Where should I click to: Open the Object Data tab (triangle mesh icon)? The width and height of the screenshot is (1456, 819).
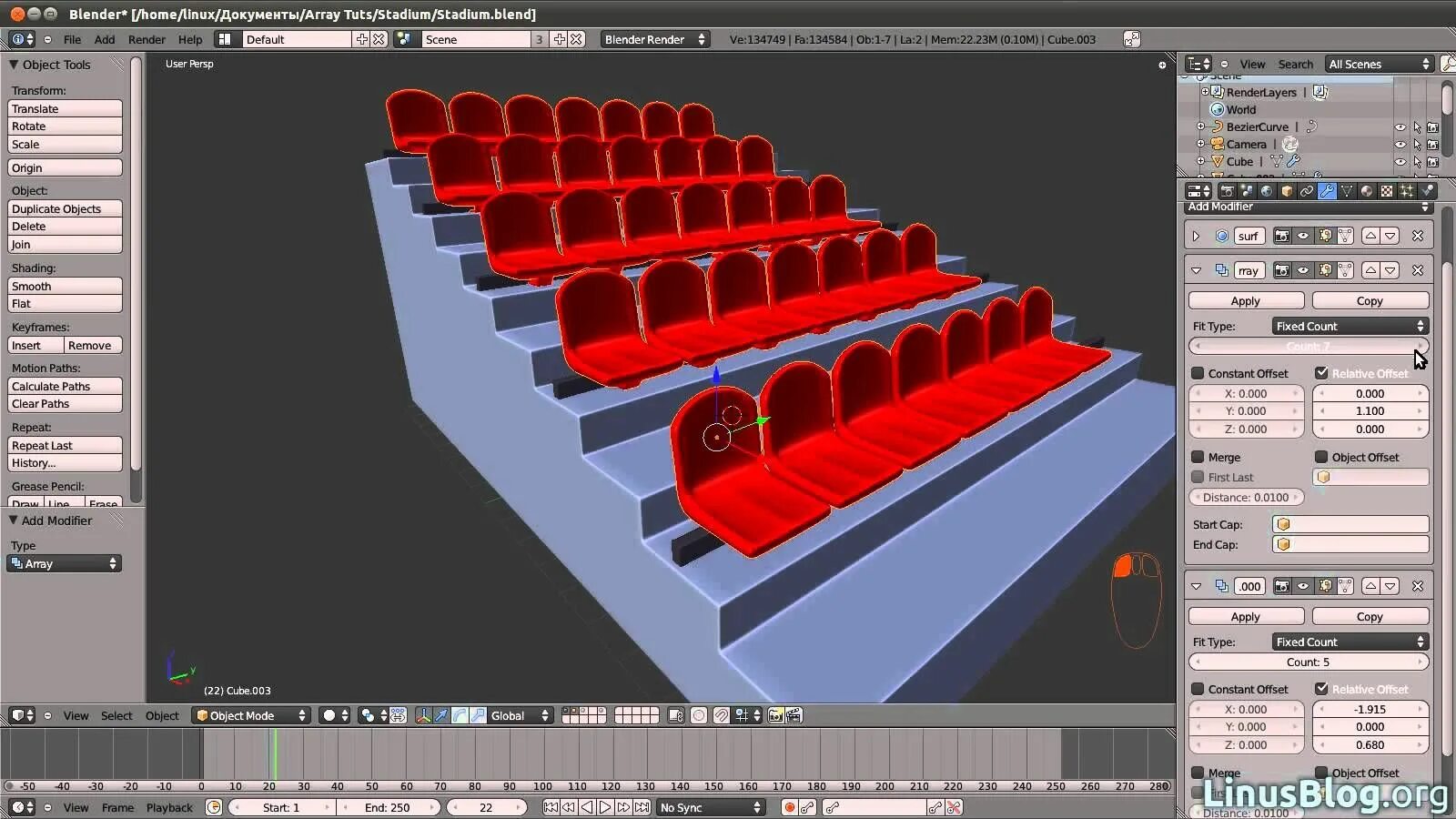tap(1347, 191)
